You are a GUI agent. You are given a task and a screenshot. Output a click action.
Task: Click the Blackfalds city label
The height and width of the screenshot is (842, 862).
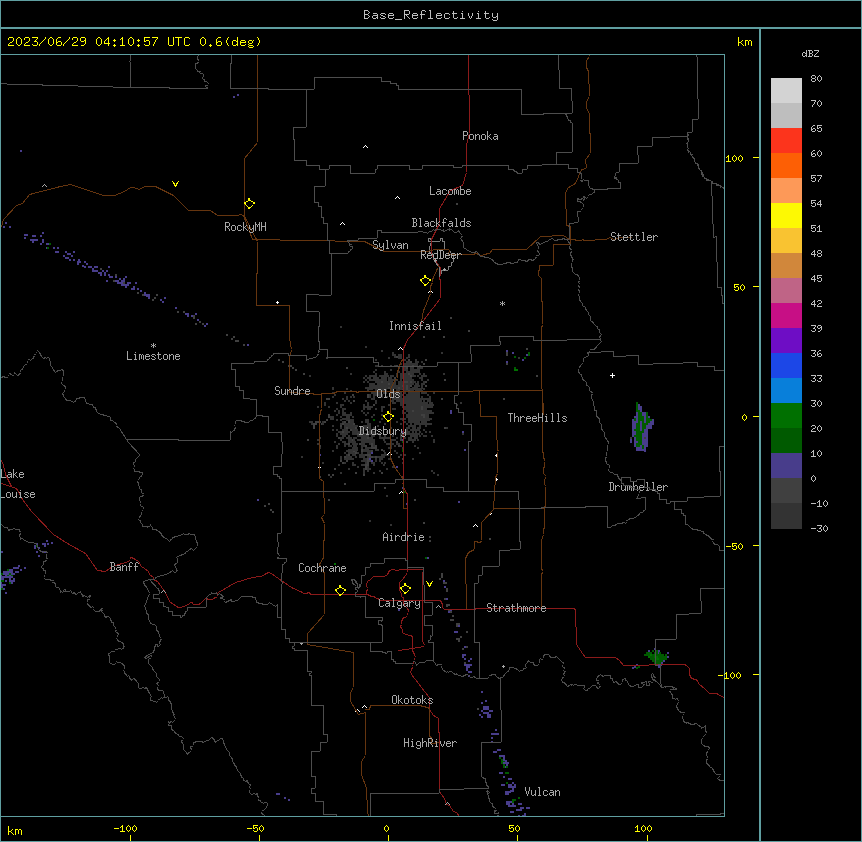point(441,223)
